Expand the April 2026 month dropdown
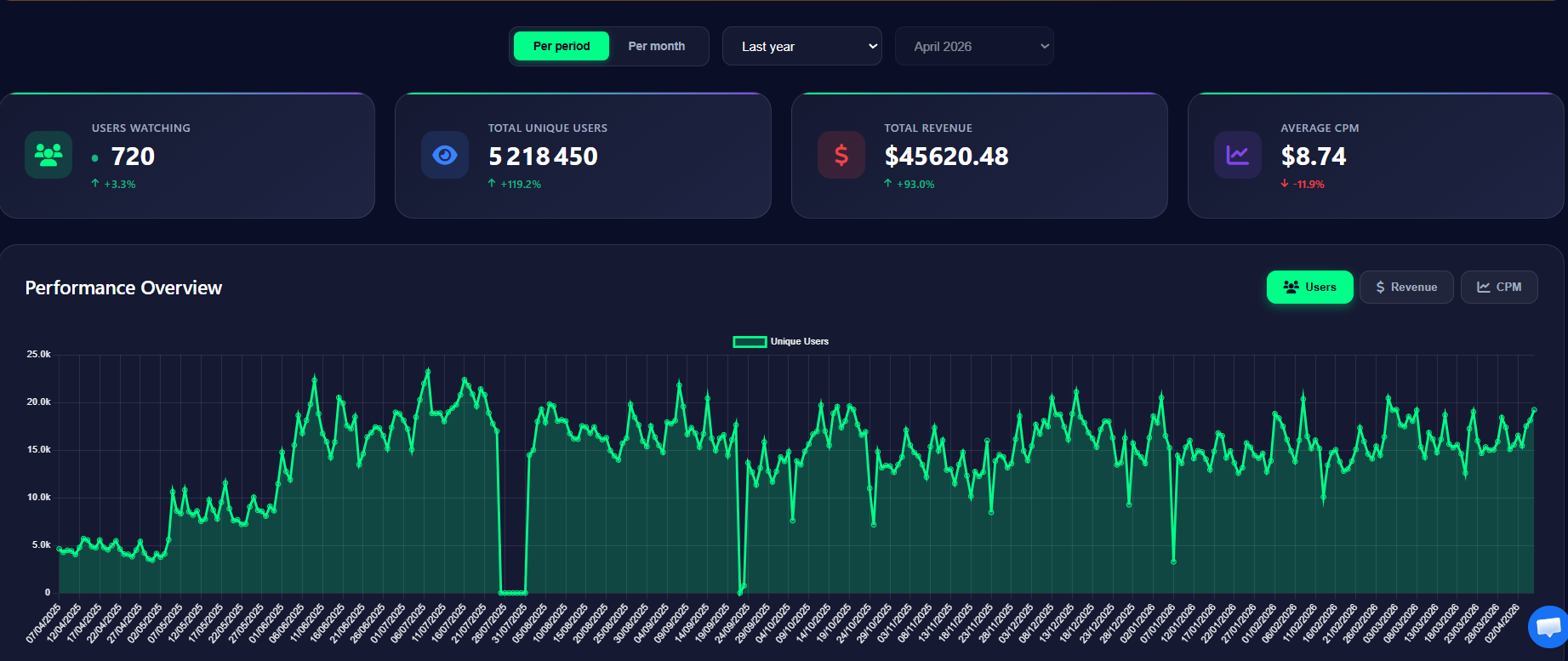 973,46
